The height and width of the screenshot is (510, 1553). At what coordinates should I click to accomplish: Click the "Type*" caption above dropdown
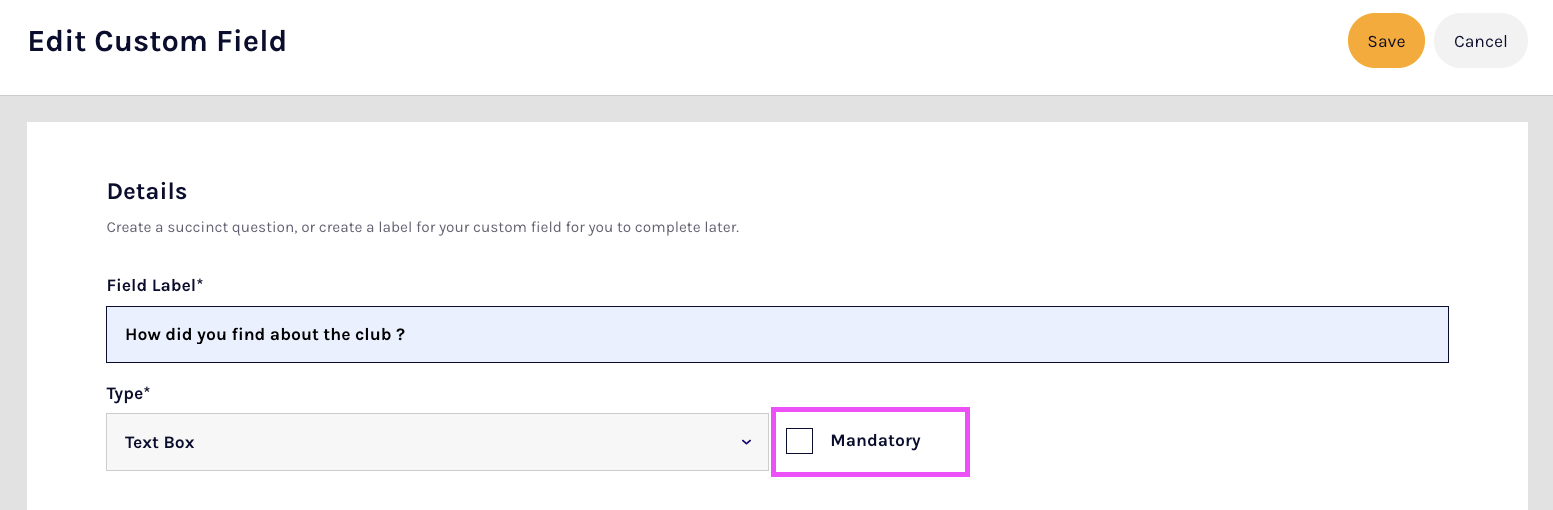pos(128,393)
